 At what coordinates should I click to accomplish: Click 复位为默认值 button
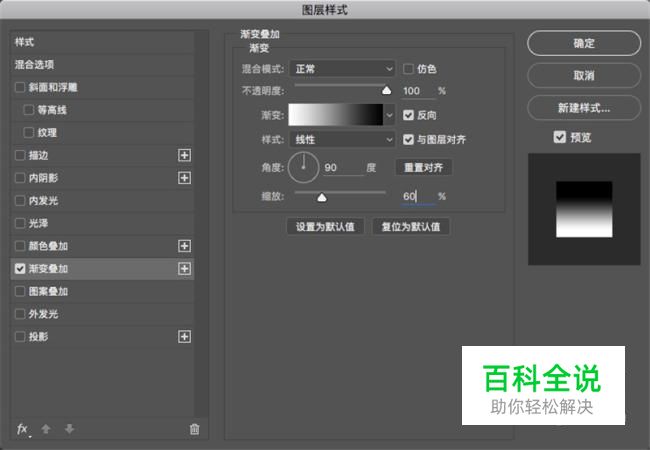point(411,227)
